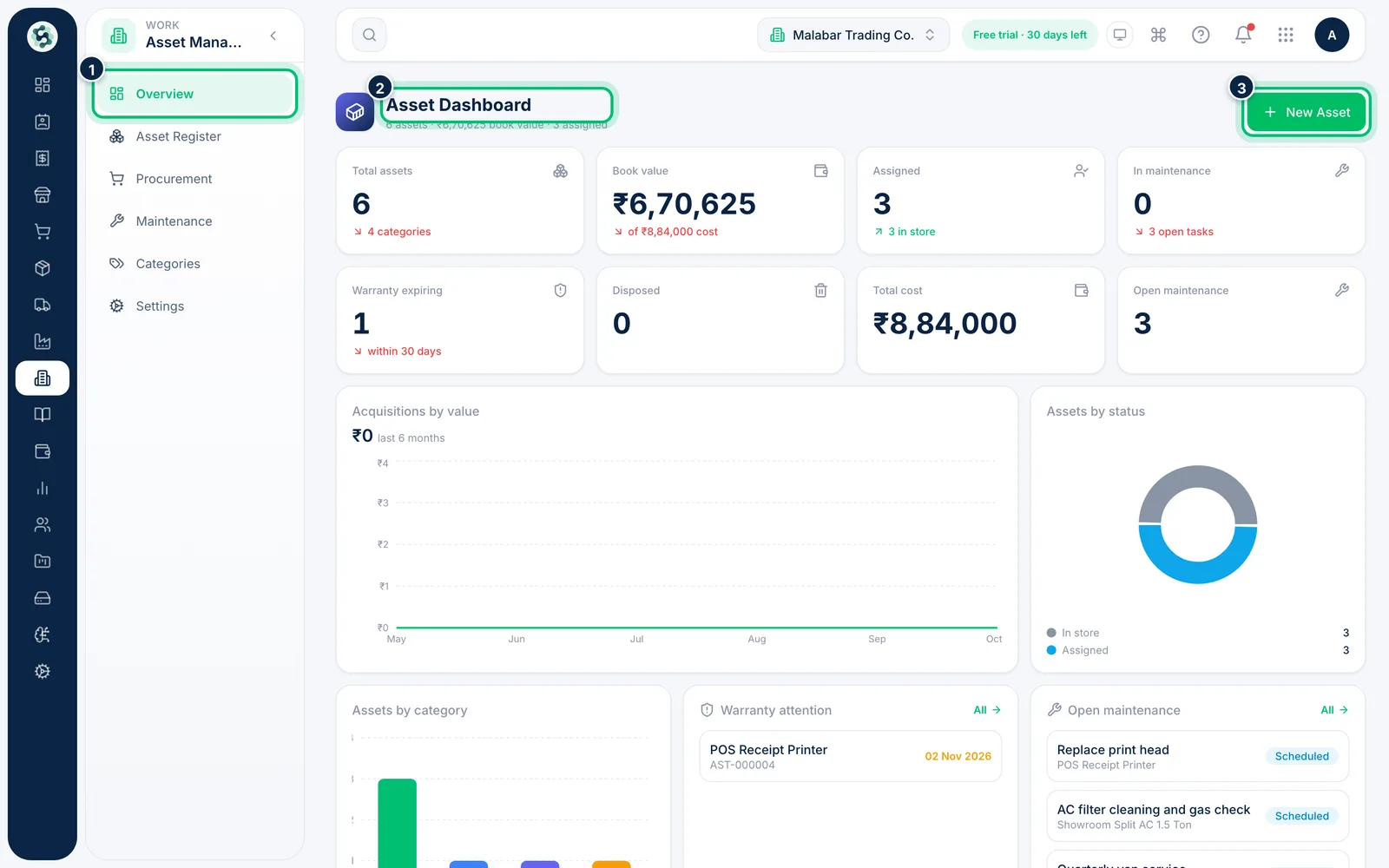Open the help question mark icon
This screenshot has height=868, width=1389.
click(1201, 35)
